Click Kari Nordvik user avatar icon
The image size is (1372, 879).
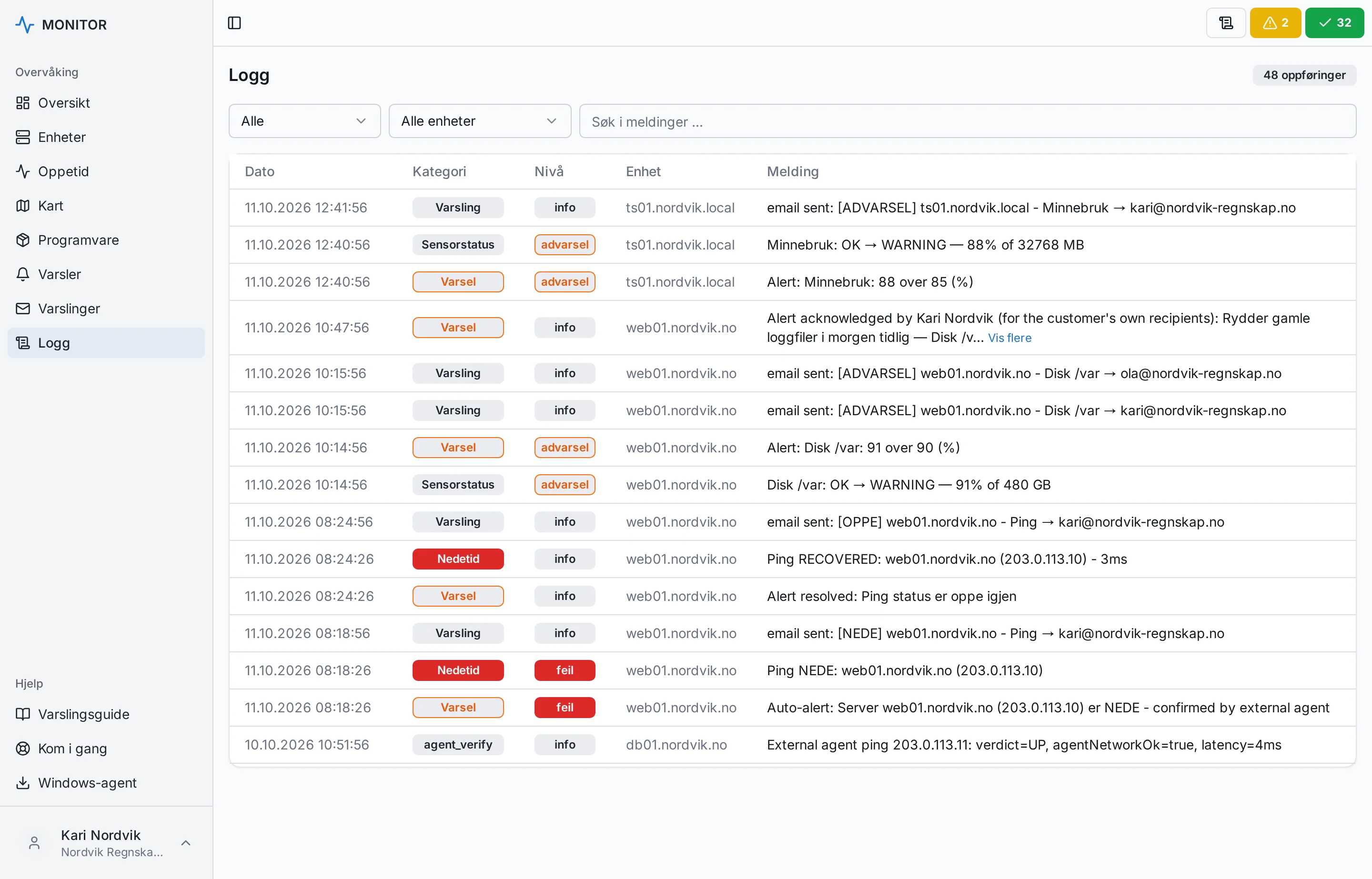pyautogui.click(x=34, y=843)
